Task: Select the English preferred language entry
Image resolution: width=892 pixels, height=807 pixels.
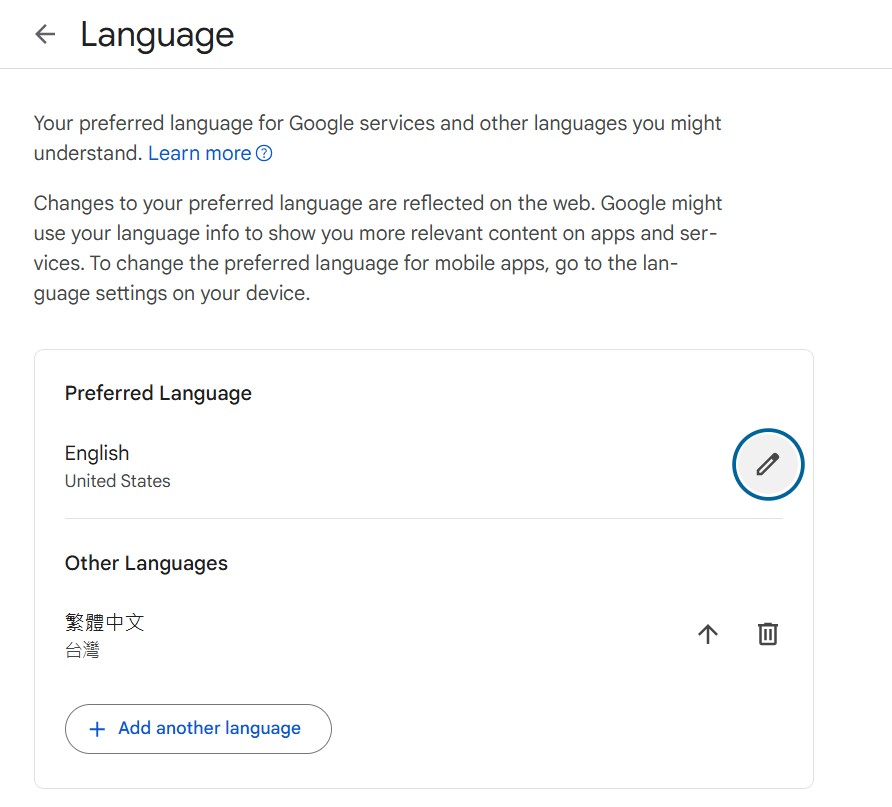Action: [x=97, y=453]
